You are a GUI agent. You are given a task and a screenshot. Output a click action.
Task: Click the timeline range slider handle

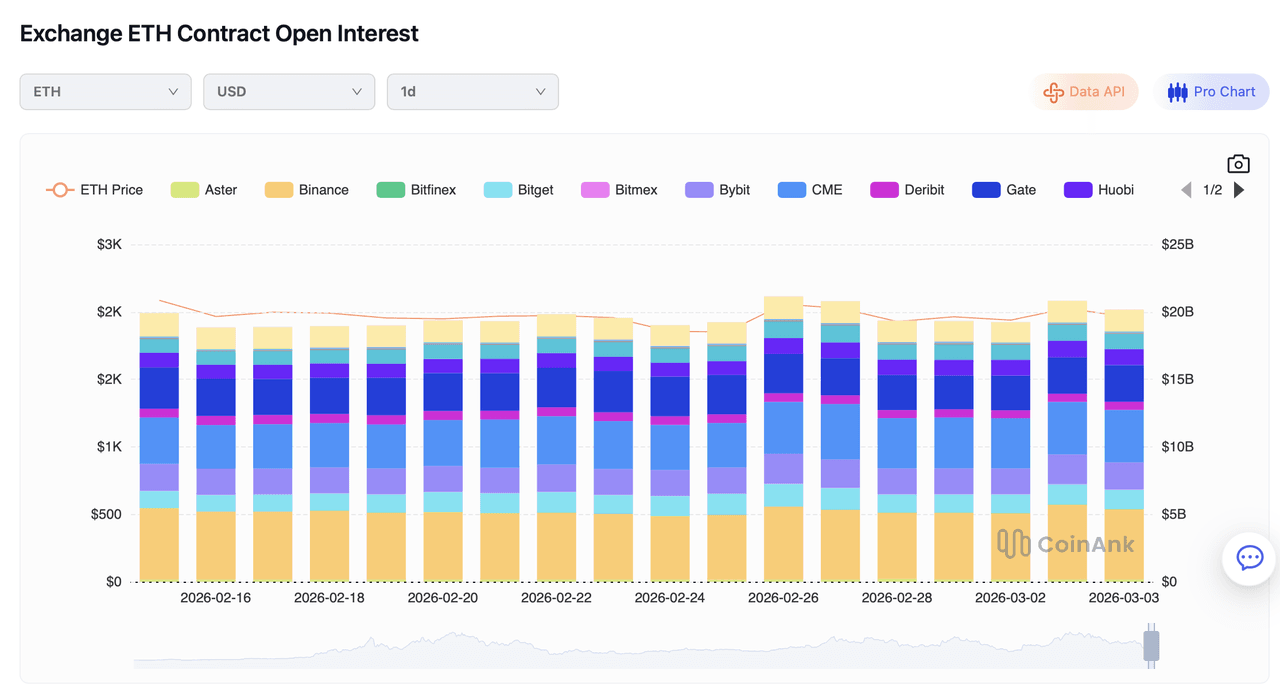[x=1151, y=646]
